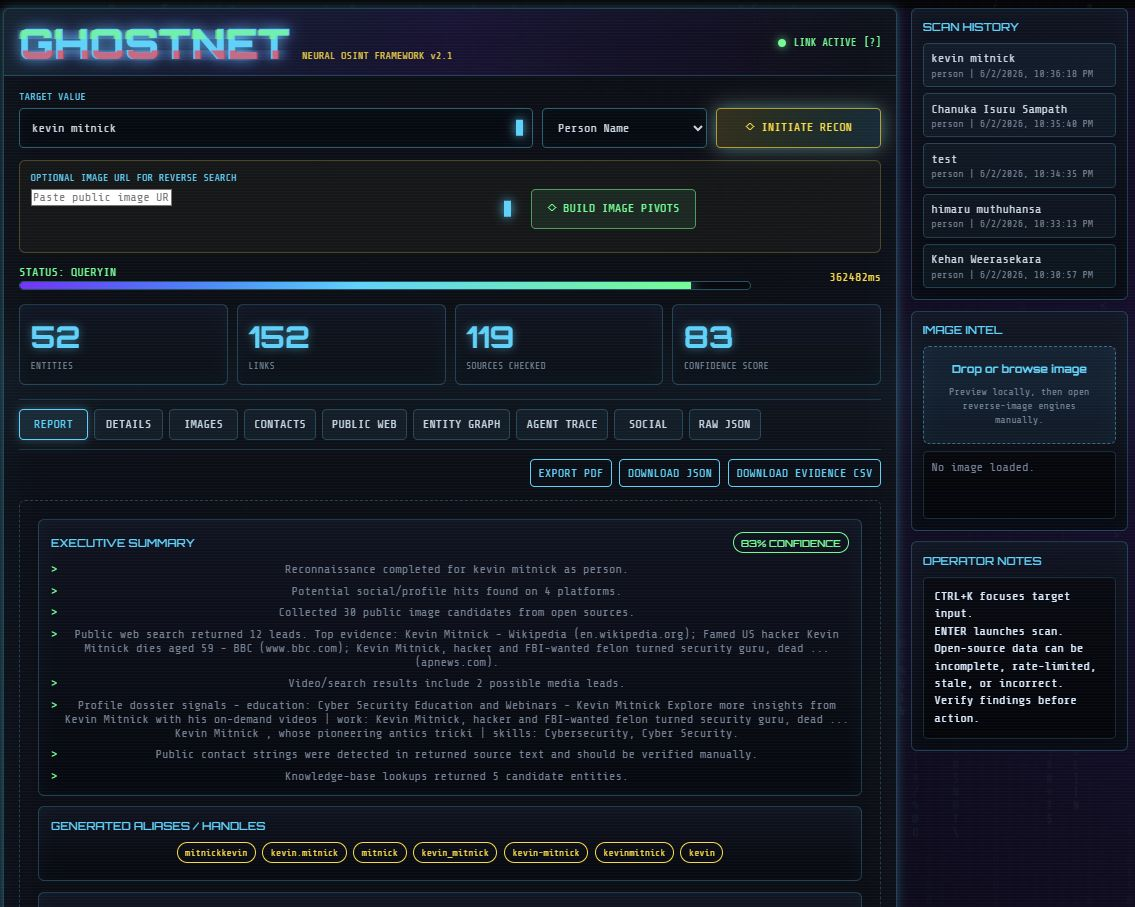Click the Initiate Recon button
The width and height of the screenshot is (1135, 907).
coord(798,127)
